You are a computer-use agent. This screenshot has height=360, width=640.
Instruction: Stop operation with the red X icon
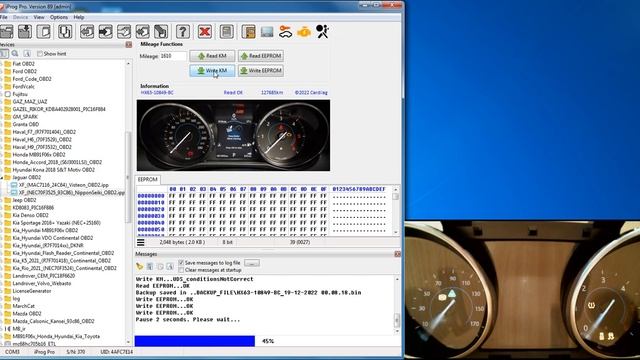click(204, 31)
